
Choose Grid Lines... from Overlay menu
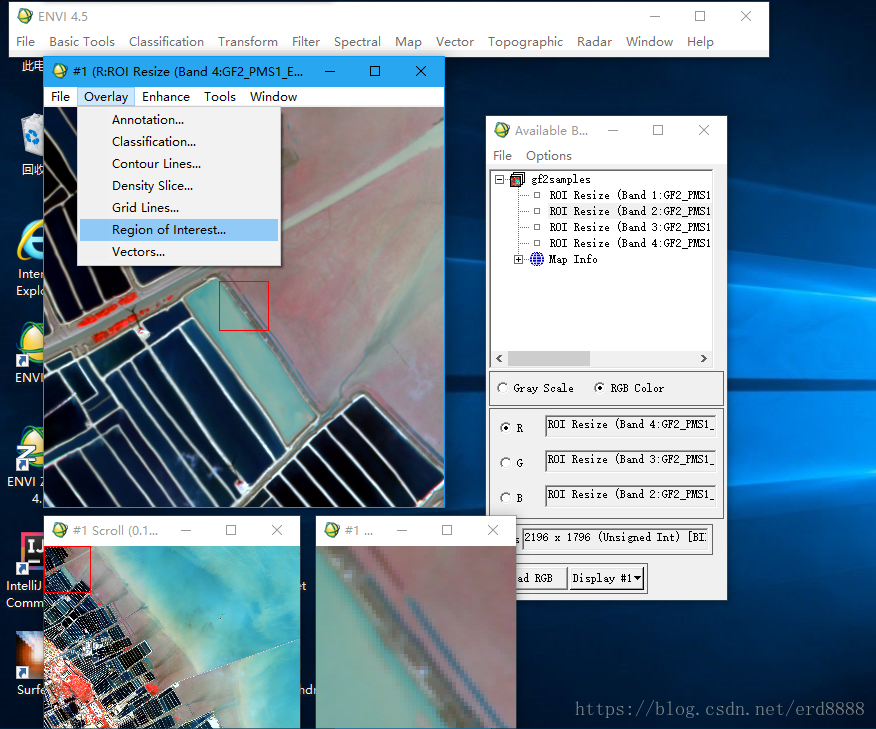pyautogui.click(x=179, y=208)
